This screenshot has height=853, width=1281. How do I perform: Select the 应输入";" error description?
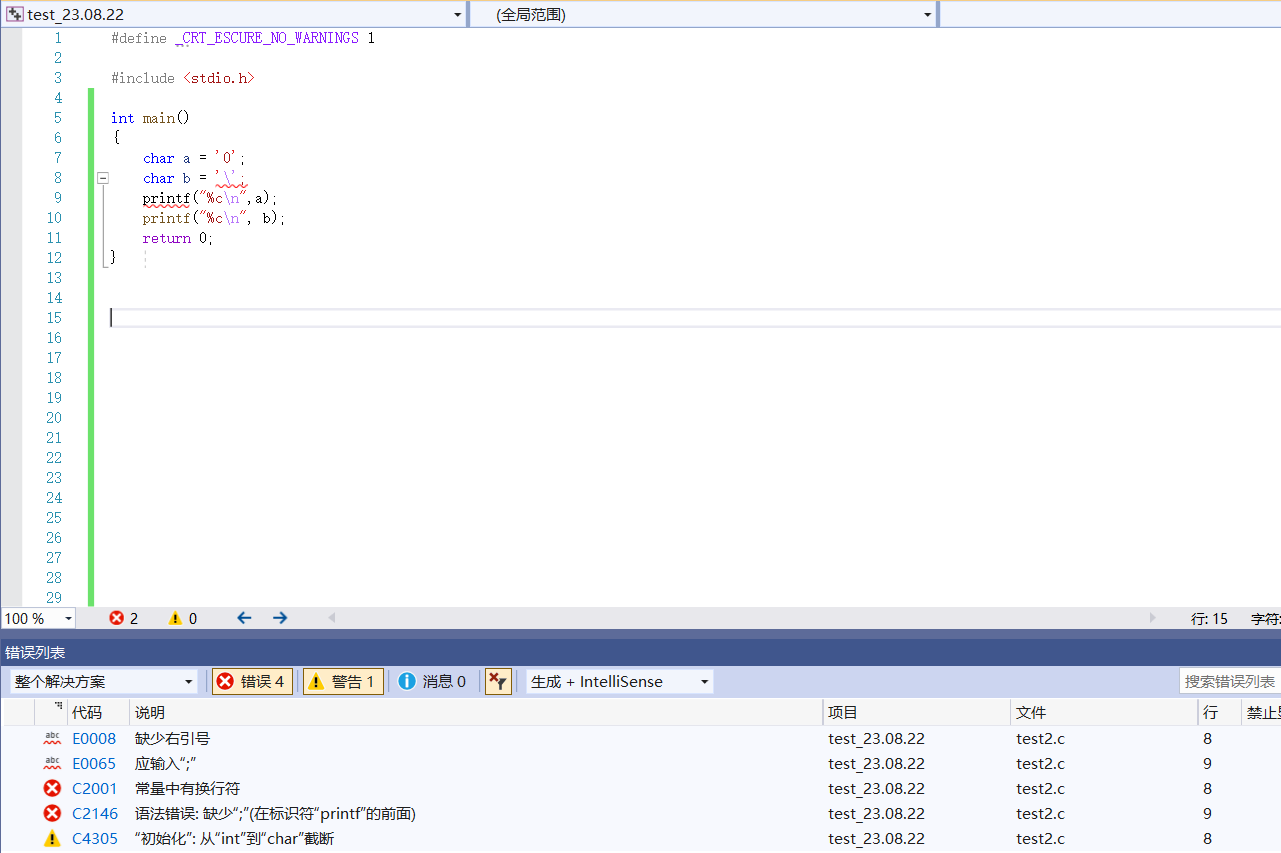165,763
